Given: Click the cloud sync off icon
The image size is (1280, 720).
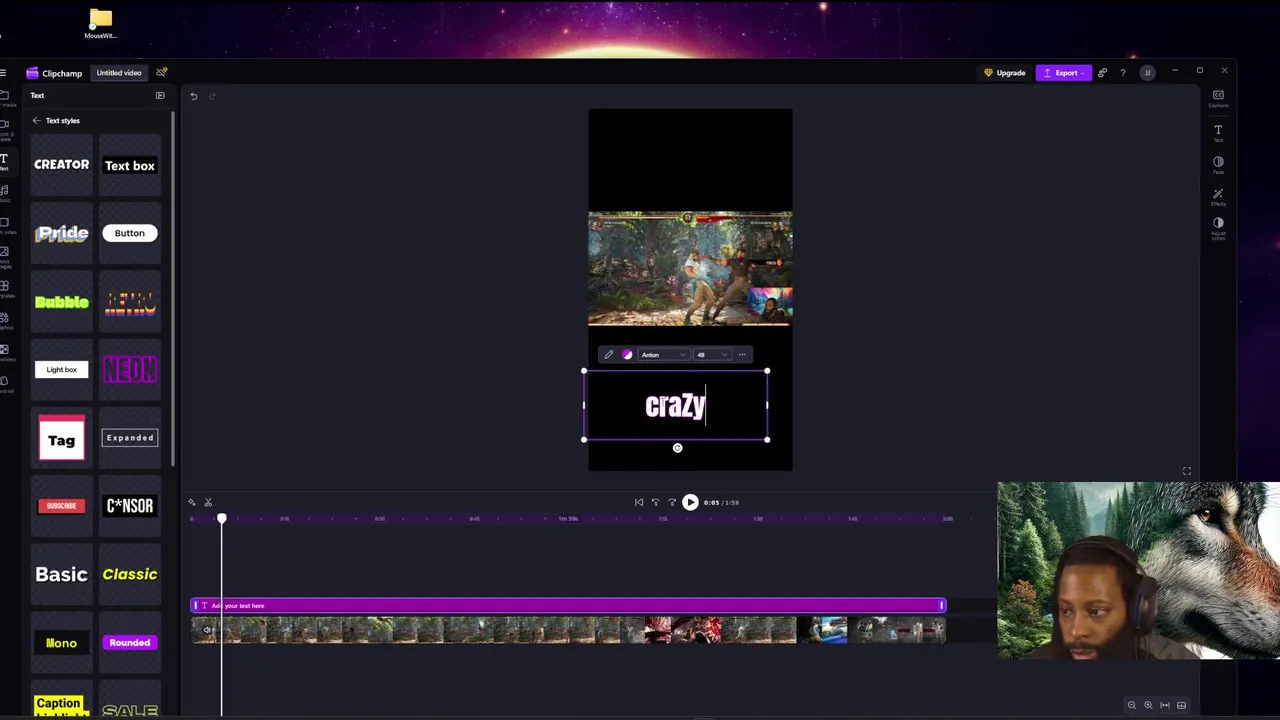Looking at the screenshot, I should 161,72.
